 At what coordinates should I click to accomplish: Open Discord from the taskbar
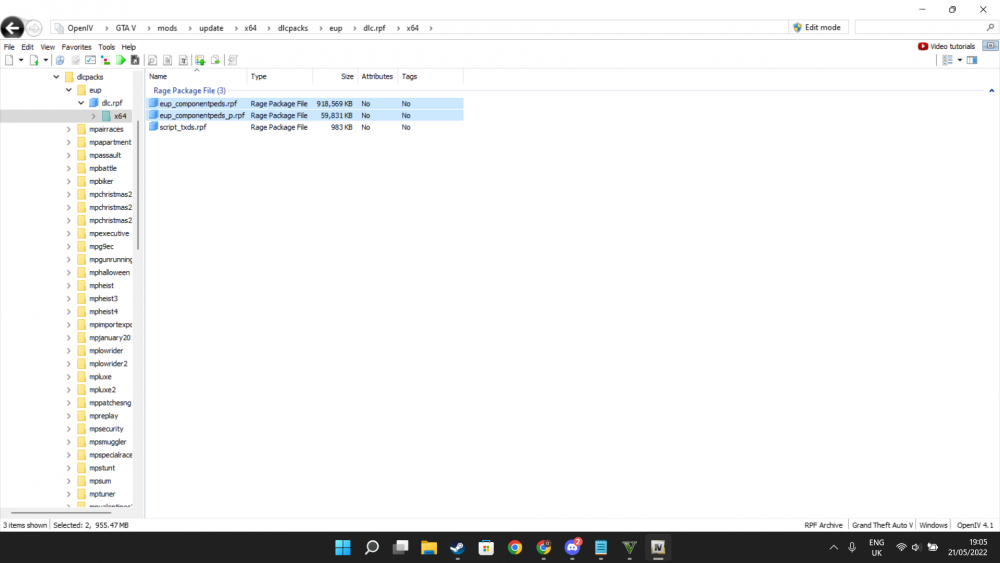click(572, 547)
